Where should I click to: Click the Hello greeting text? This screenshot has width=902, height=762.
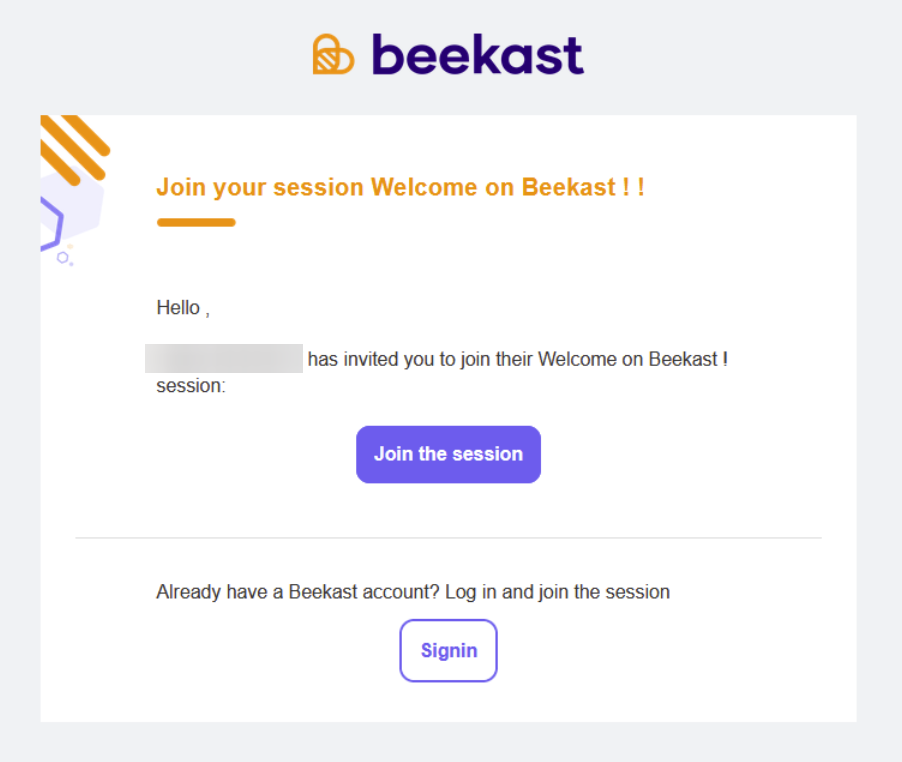[x=183, y=308]
